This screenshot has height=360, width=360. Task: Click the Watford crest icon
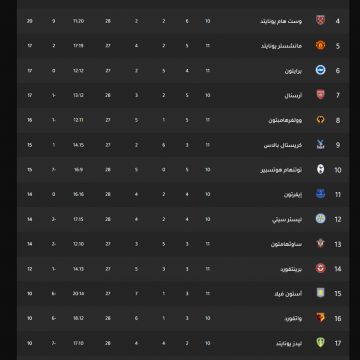320,318
